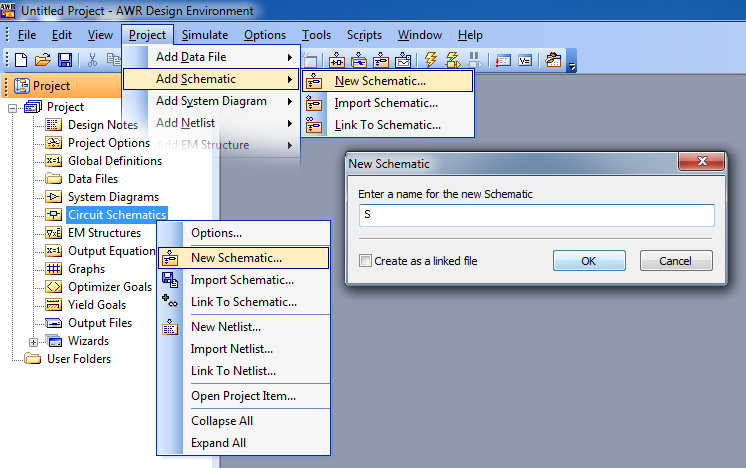Viewport: 746px width, 468px height.
Task: Select Import Netlist in the context menu
Action: [244, 349]
